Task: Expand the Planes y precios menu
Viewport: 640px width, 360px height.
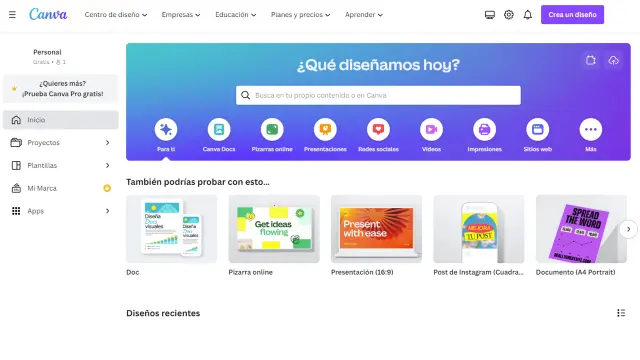Action: tap(300, 15)
